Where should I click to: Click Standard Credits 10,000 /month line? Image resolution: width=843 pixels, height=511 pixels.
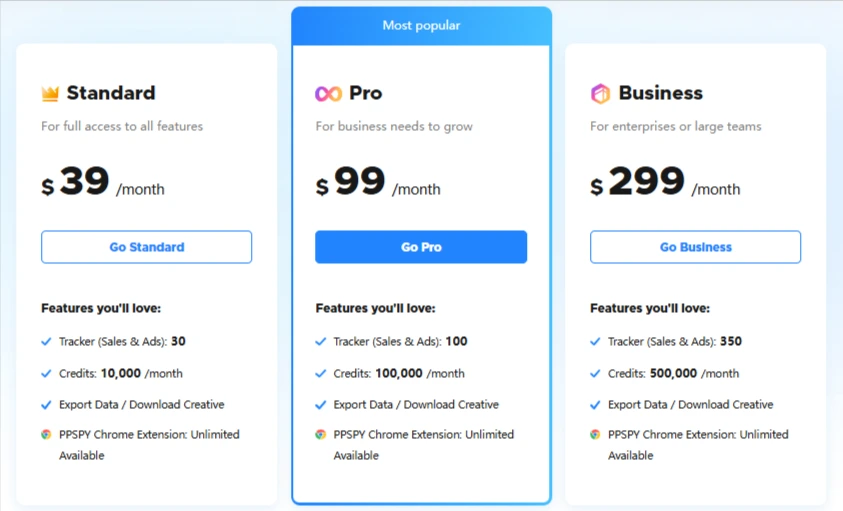coord(121,373)
